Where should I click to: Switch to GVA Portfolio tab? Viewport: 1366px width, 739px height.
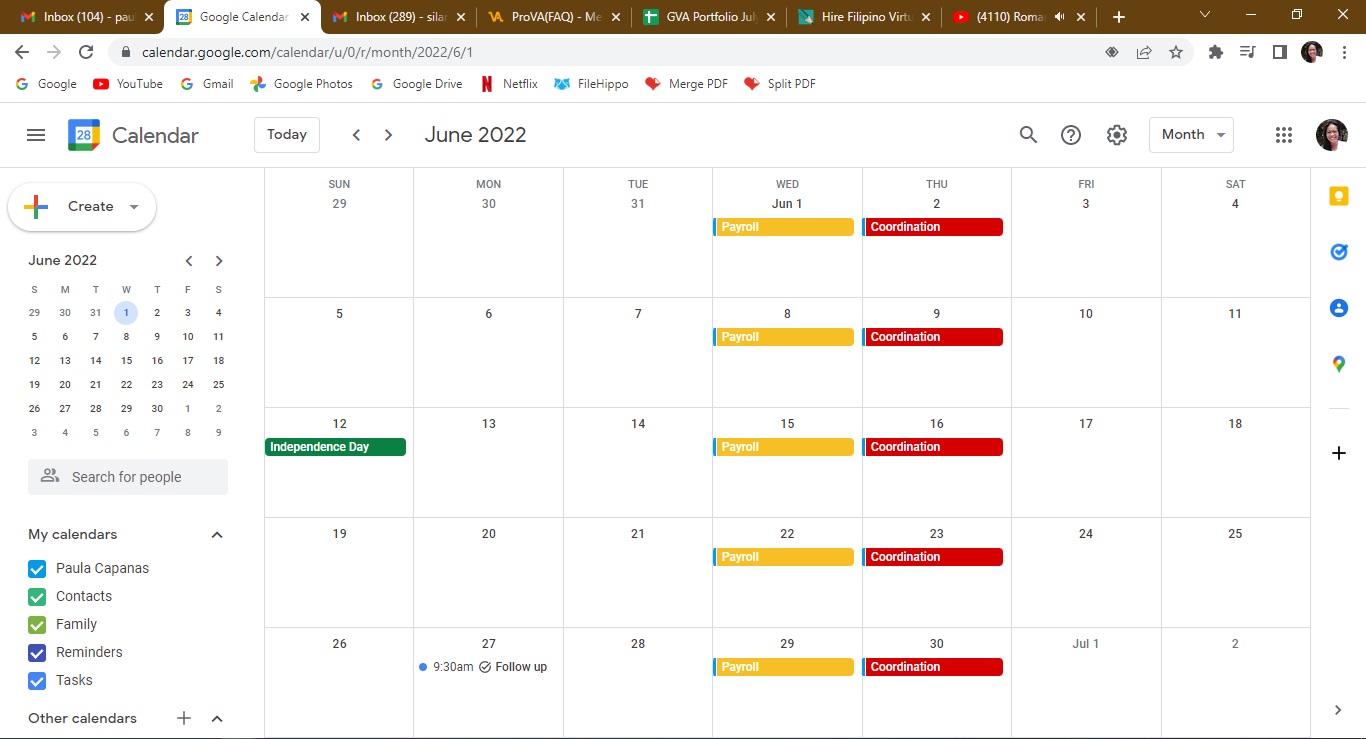pyautogui.click(x=711, y=17)
